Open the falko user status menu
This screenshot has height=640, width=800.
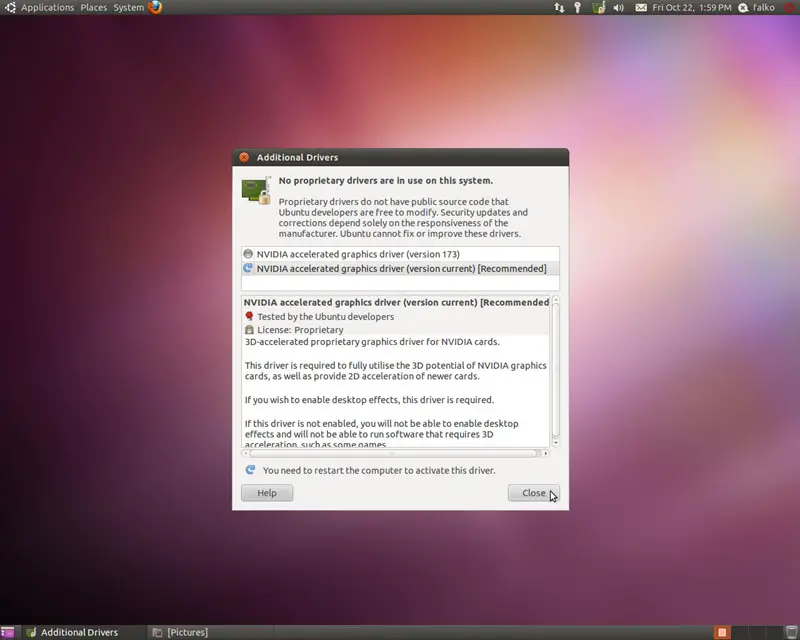[757, 8]
